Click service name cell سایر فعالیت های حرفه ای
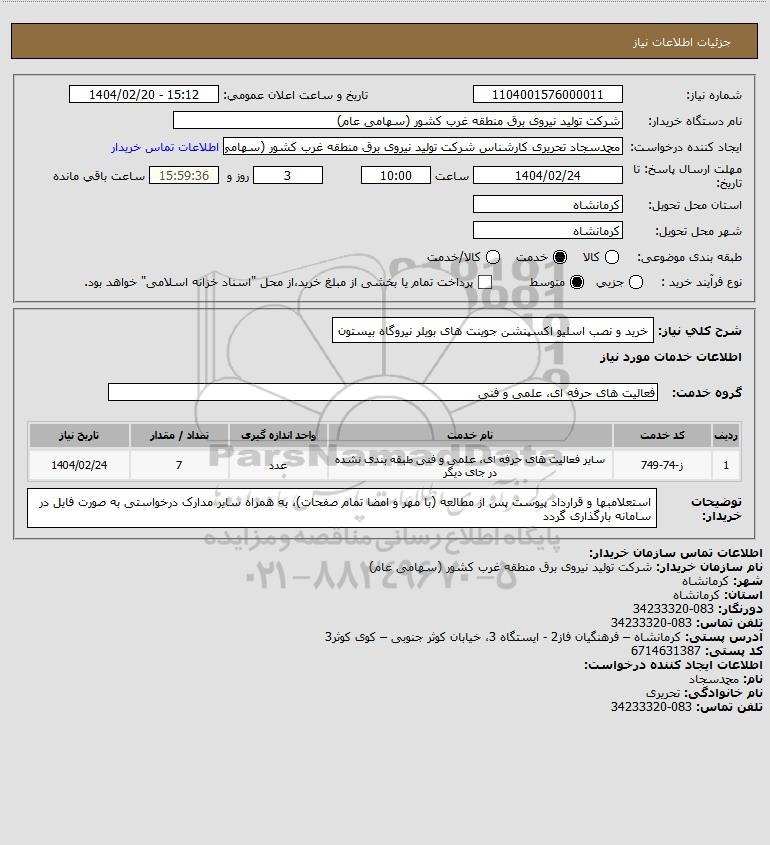The width and height of the screenshot is (770, 845). [470, 466]
